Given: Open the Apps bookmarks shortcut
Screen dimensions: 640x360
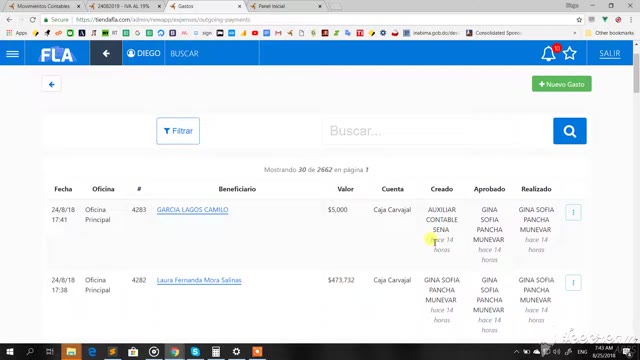Looking at the screenshot, I should click(x=17, y=33).
